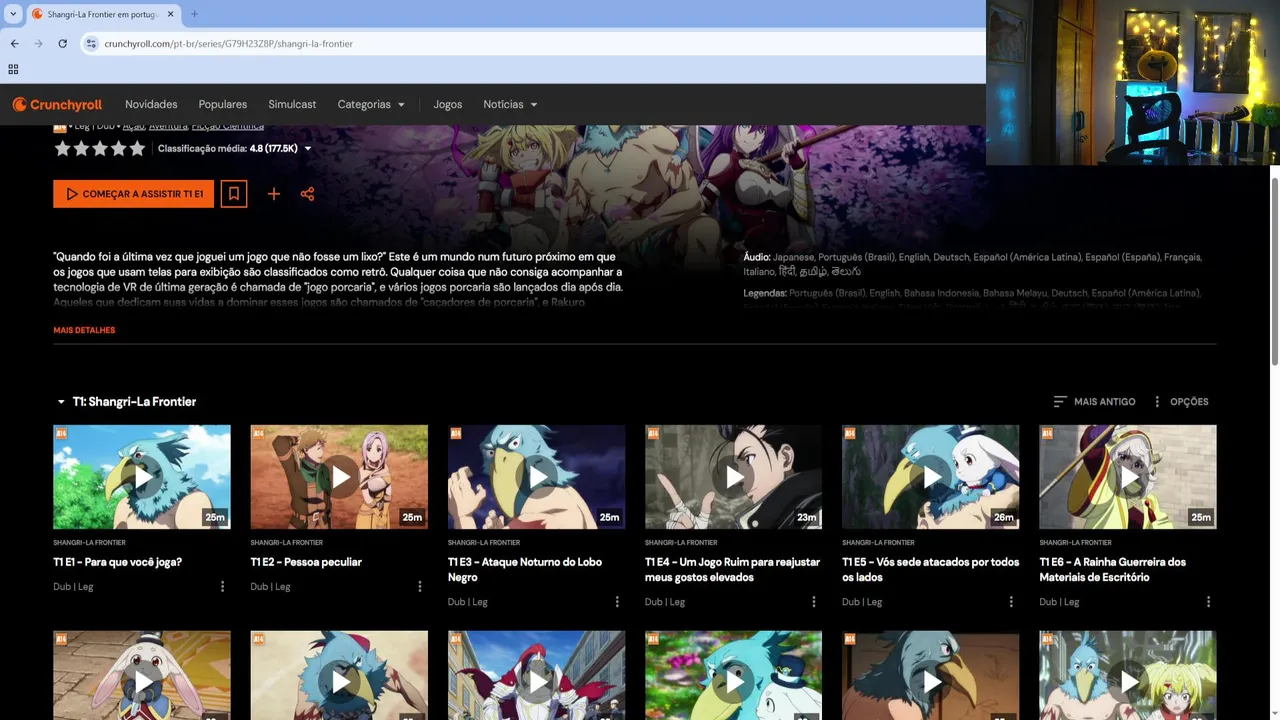Rate five stars with the last star
Viewport: 1280px width, 720px height.
tap(137, 149)
